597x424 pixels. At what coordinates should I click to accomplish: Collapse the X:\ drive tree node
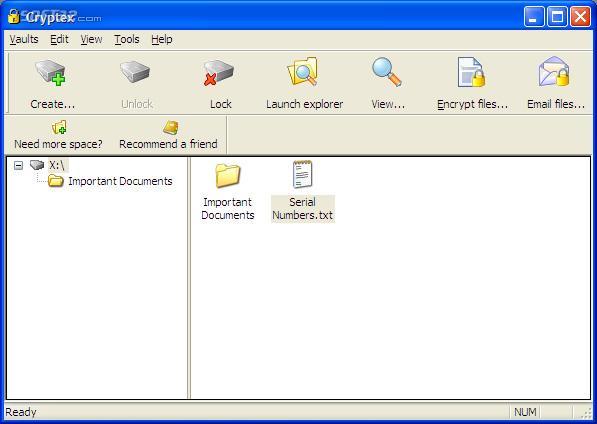(18, 165)
